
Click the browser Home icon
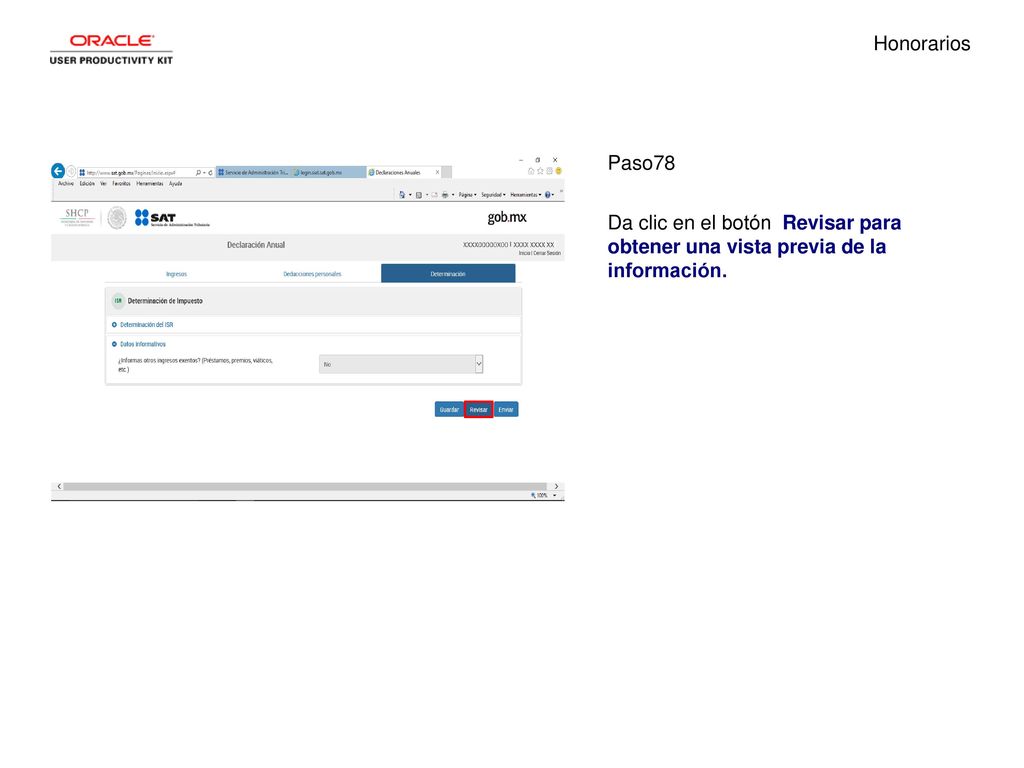pyautogui.click(x=531, y=171)
